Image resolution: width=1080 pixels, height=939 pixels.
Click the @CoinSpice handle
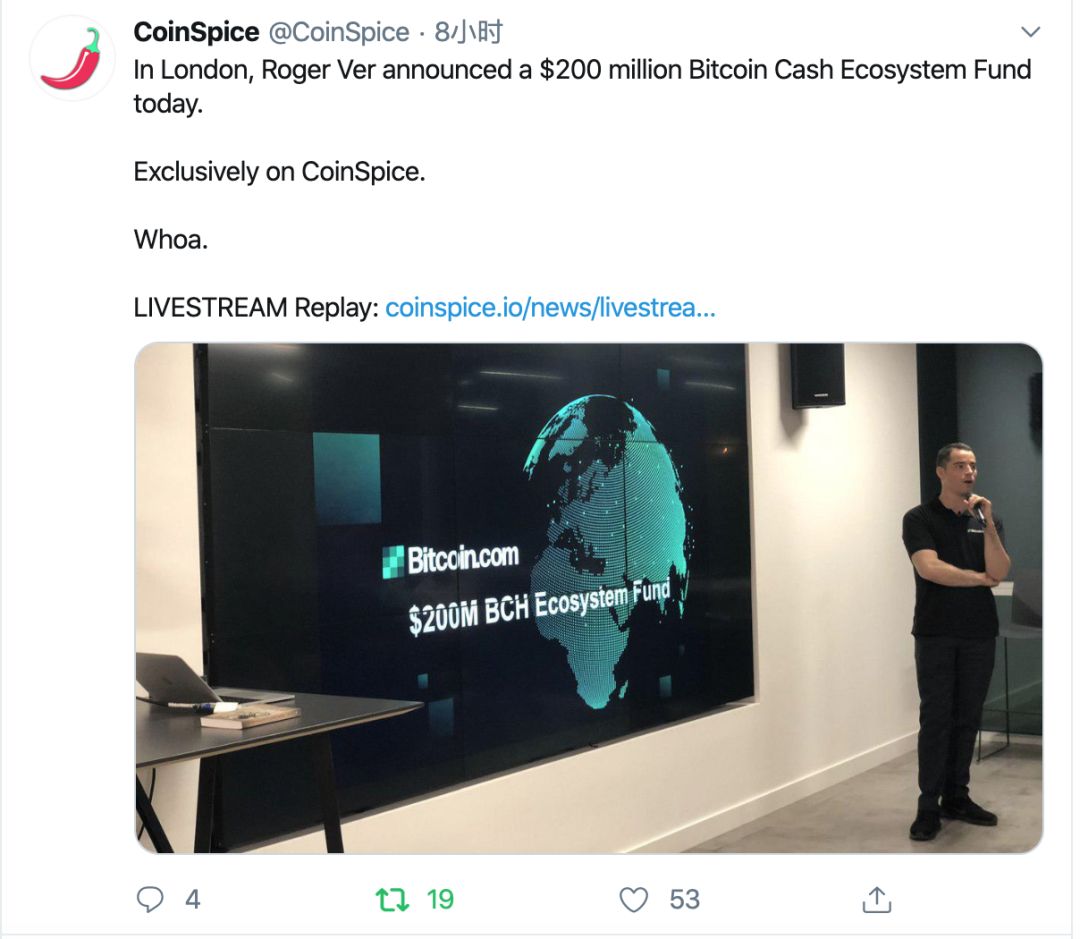[x=339, y=32]
